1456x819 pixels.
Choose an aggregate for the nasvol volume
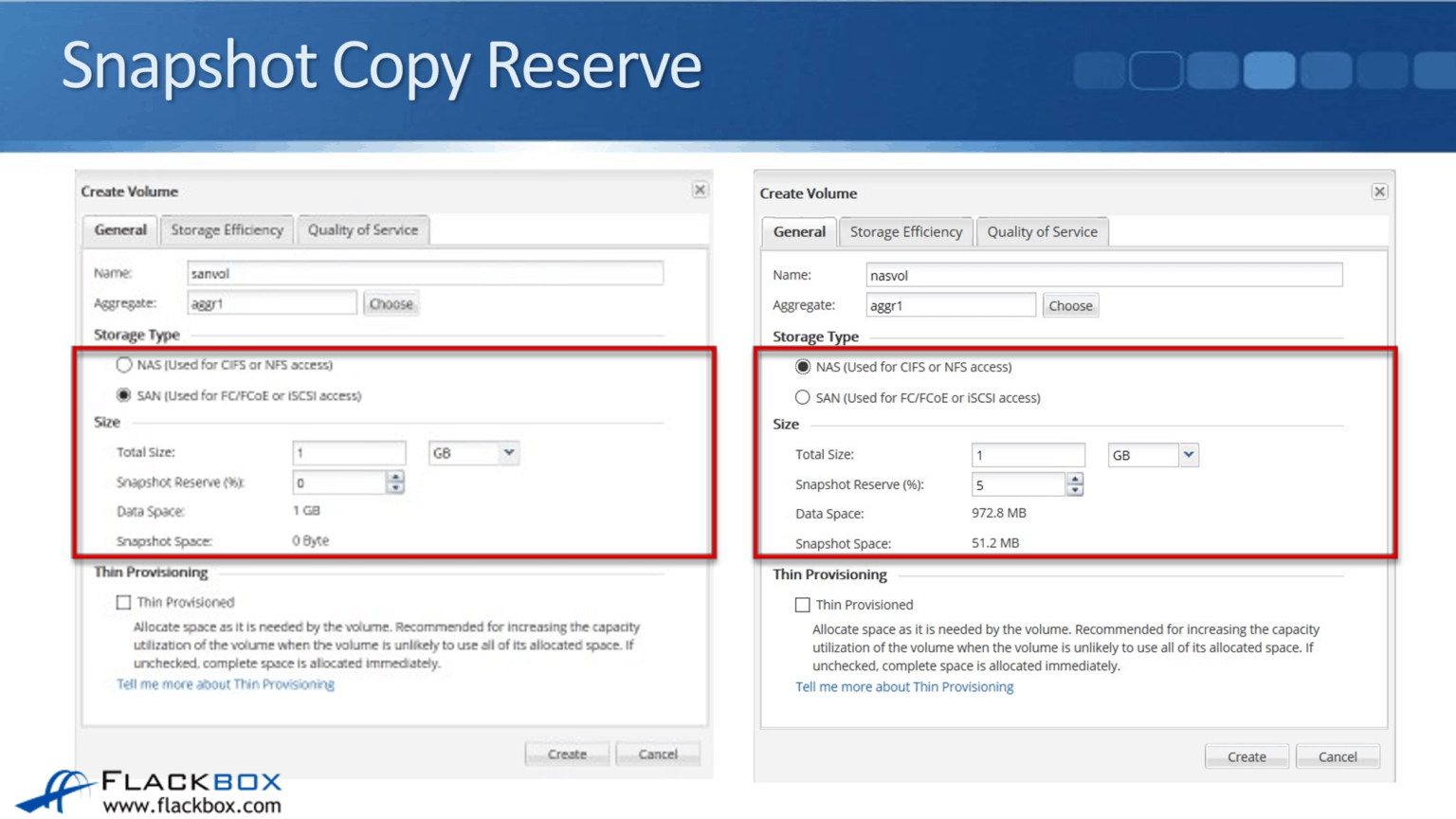pyautogui.click(x=1070, y=304)
